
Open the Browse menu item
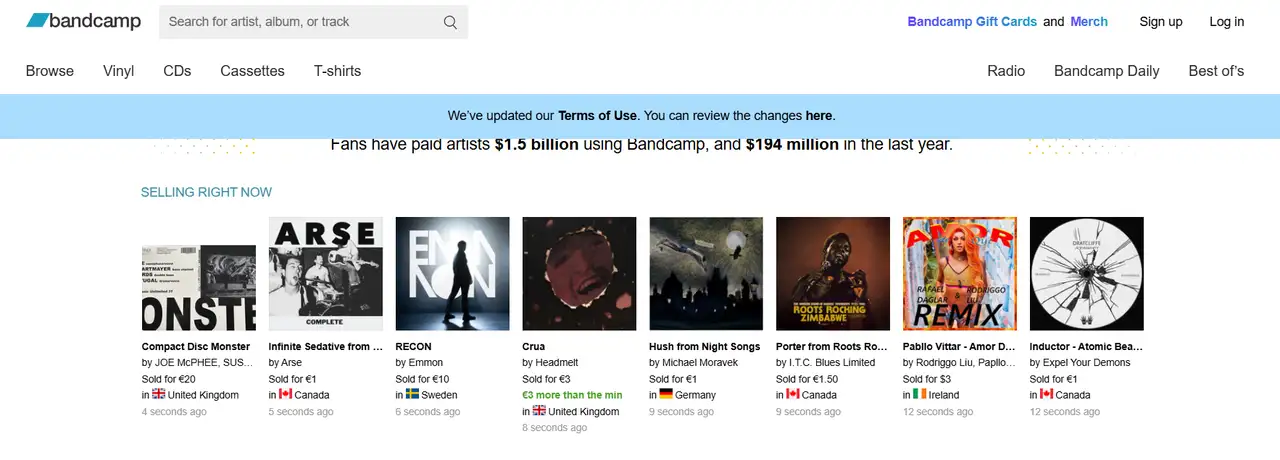[50, 71]
